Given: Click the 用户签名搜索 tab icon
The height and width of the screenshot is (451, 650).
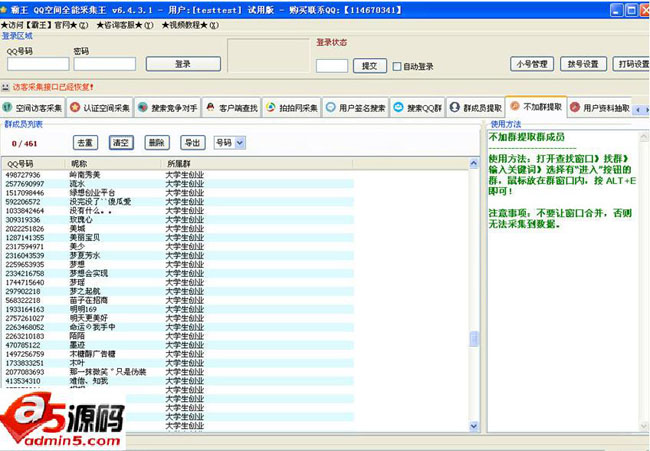Looking at the screenshot, I should (331, 107).
